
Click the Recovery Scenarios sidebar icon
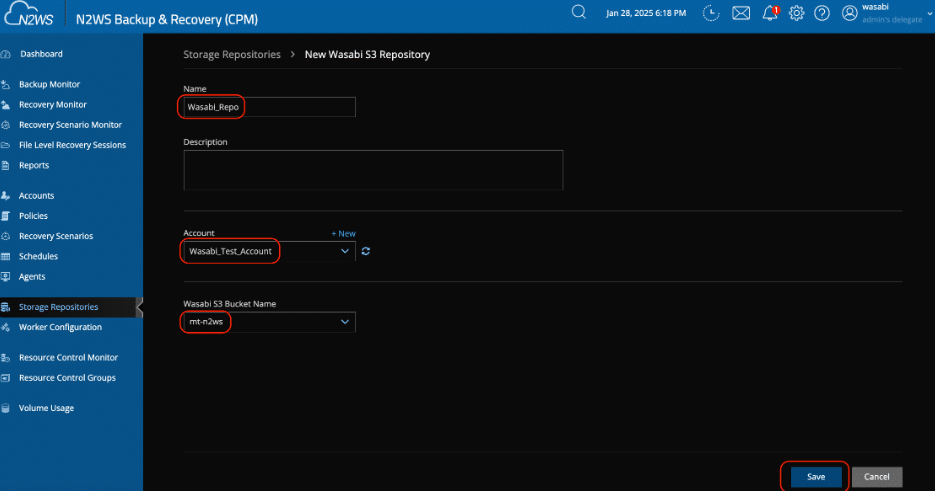(x=6, y=236)
